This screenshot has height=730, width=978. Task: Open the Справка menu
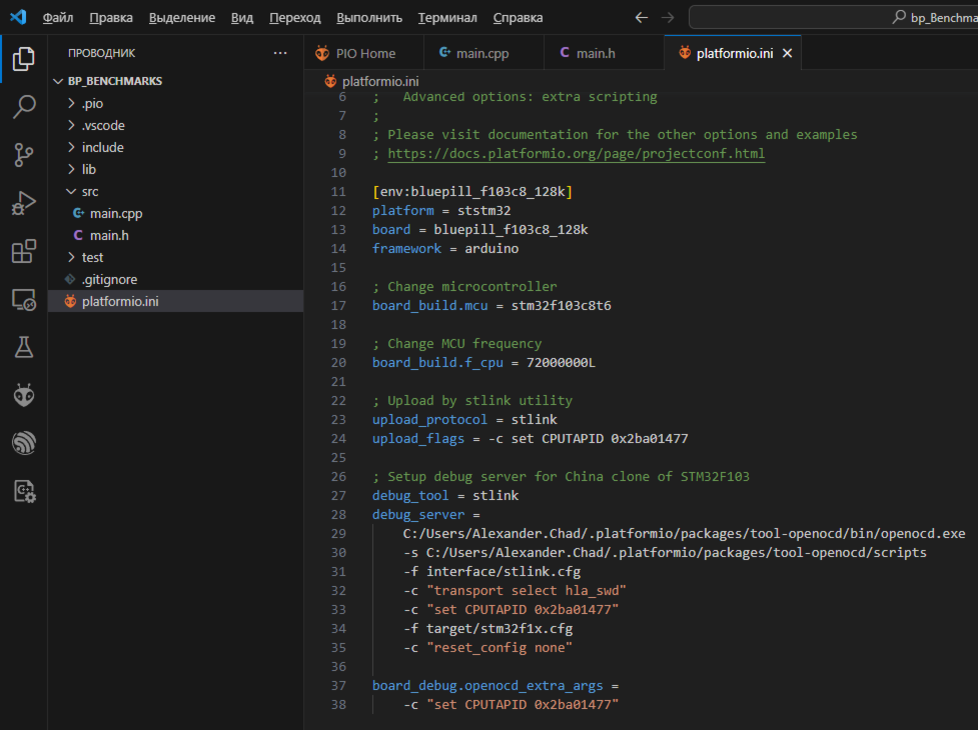518,17
